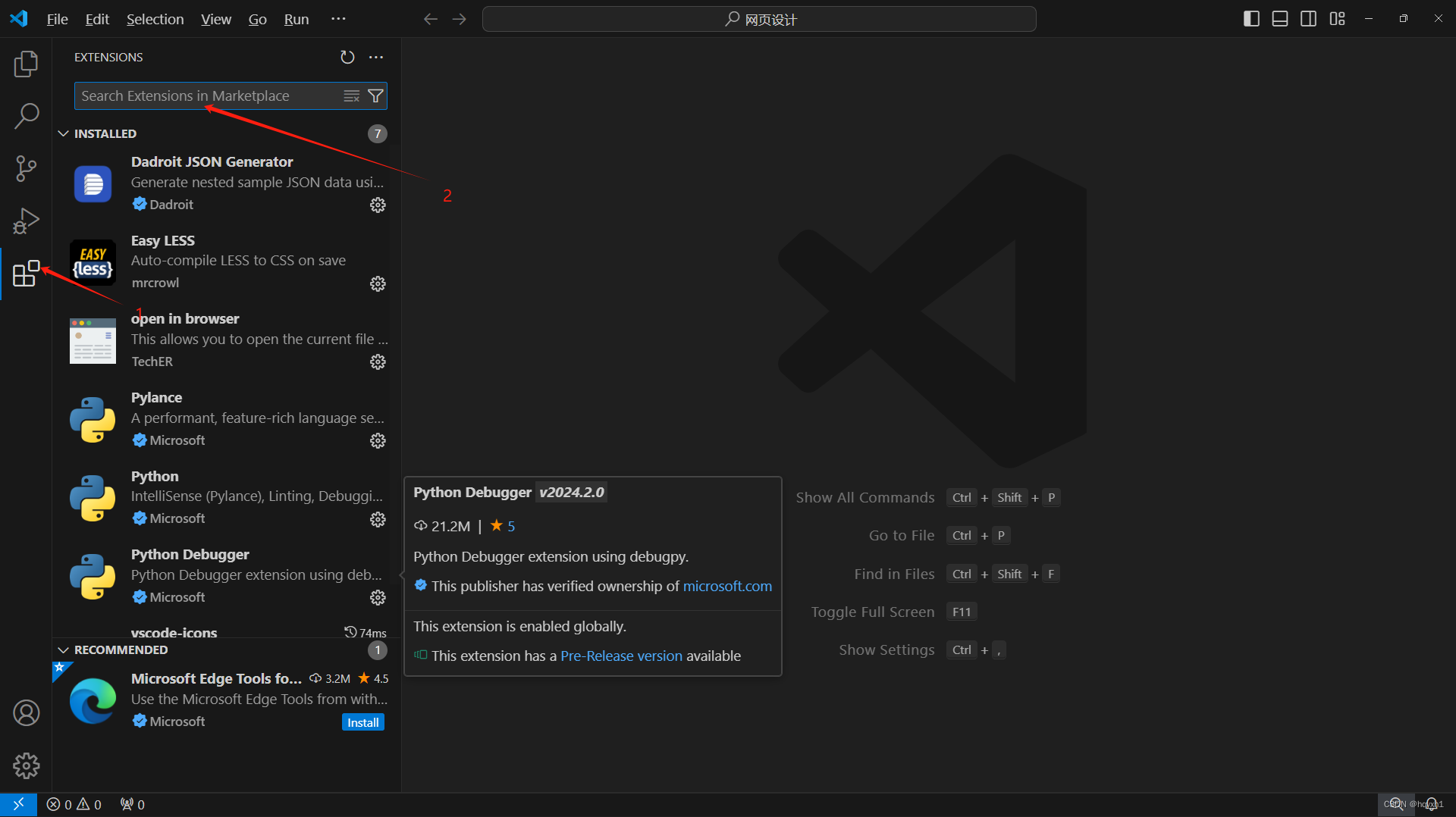Select Dadroit JSON Generator extension
Viewport: 1456px width, 817px height.
226,183
